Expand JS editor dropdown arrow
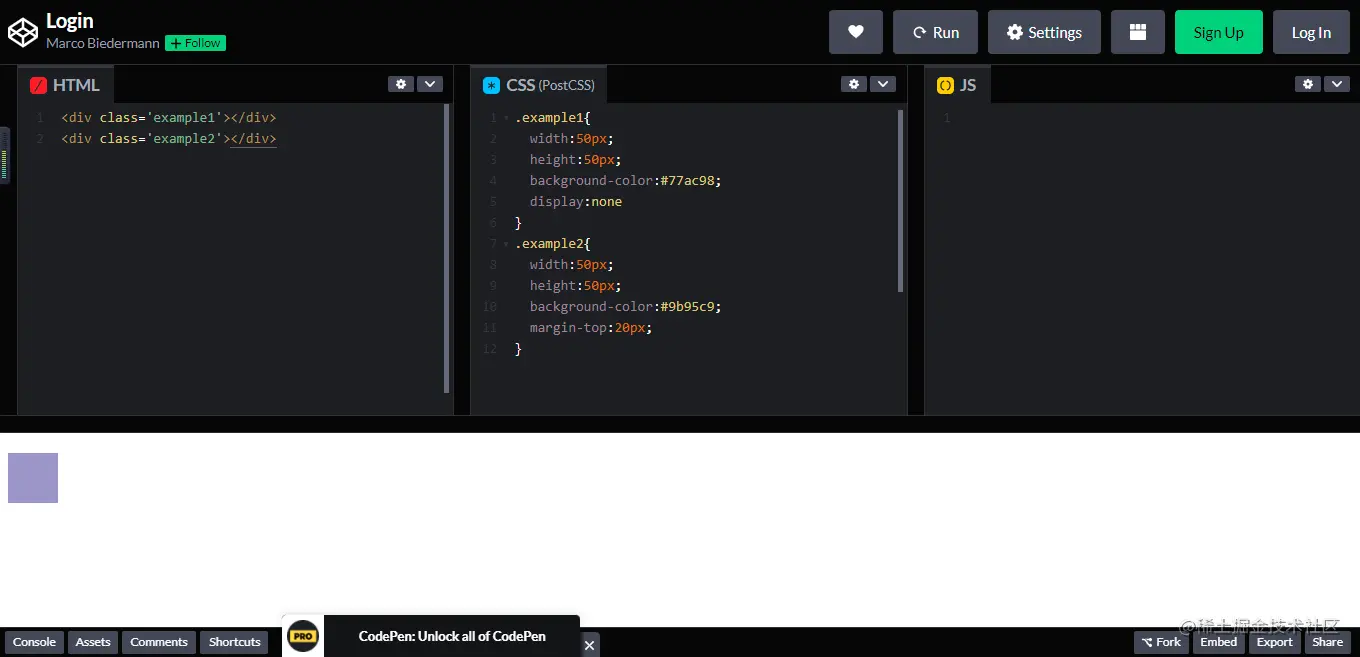 (x=1337, y=84)
